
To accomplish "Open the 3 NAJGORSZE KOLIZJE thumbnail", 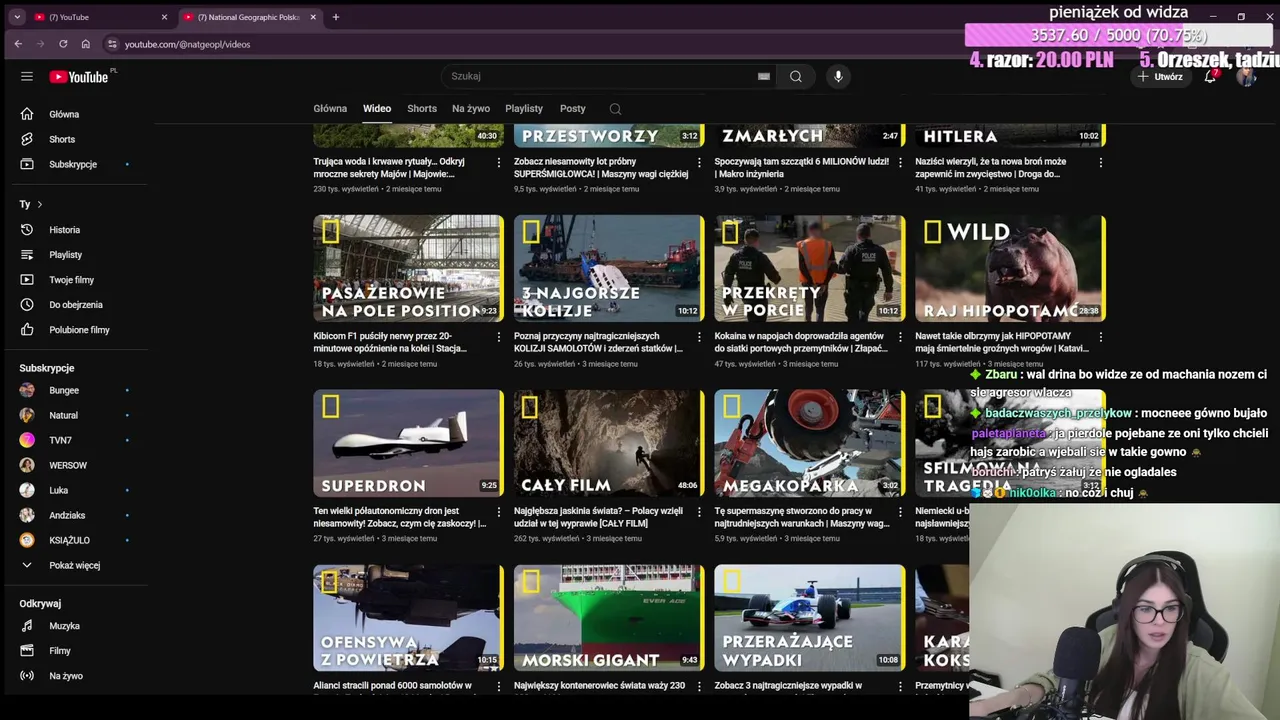I will 609,268.
